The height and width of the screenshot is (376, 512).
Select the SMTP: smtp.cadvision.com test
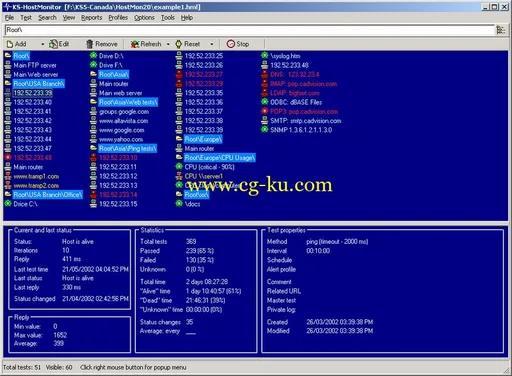[x=306, y=121]
